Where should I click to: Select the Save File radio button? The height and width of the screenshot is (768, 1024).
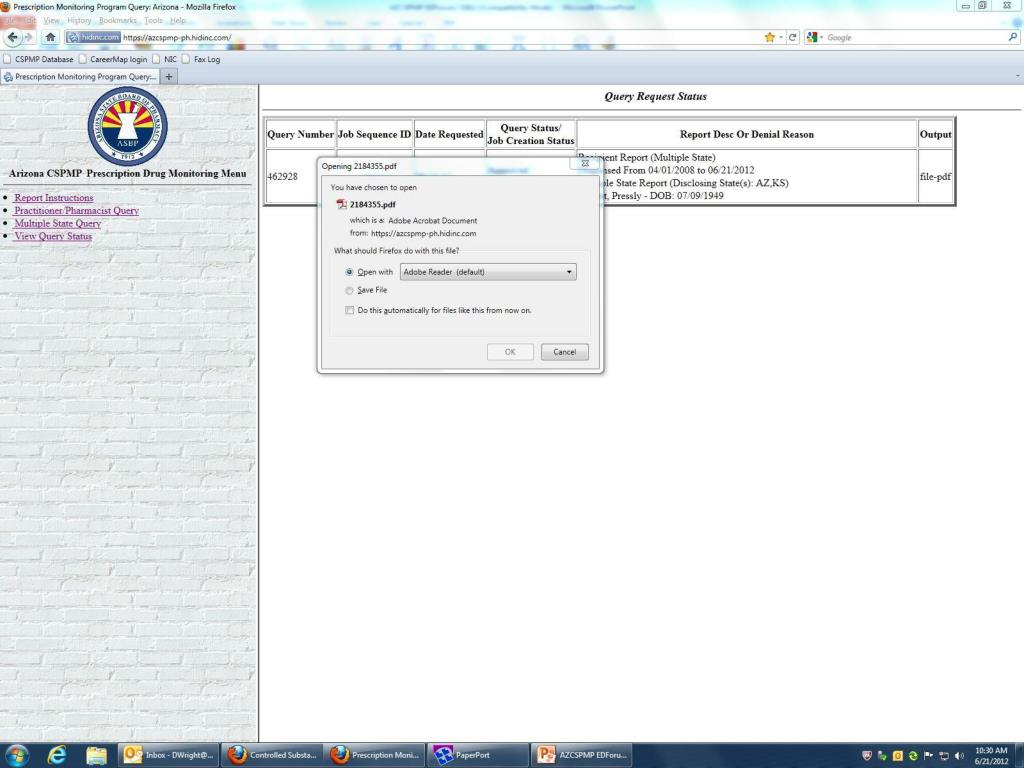point(349,290)
